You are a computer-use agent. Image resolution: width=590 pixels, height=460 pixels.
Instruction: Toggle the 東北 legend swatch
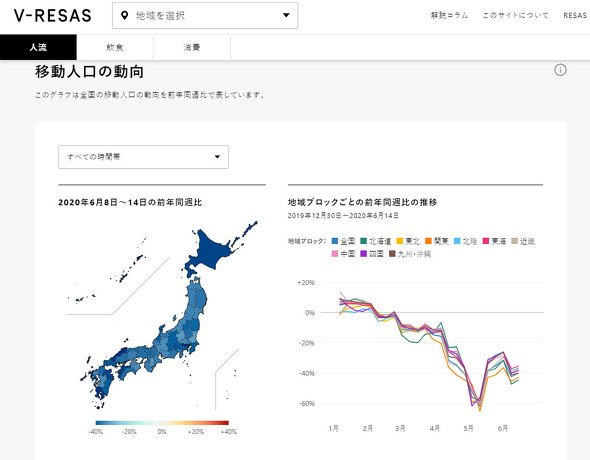point(400,241)
